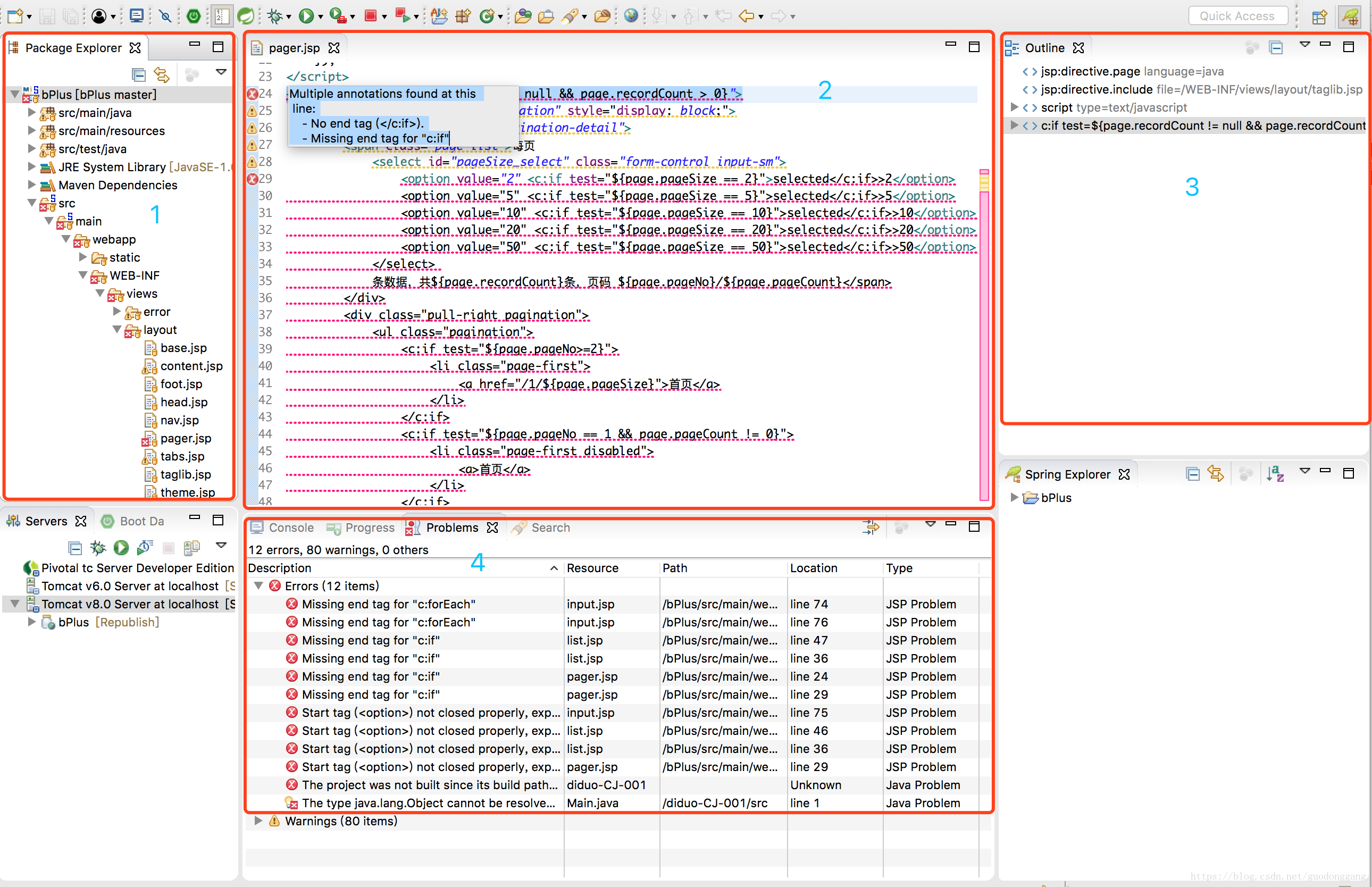This screenshot has width=1372, height=887.
Task: Expand the script node in Outline
Action: (1015, 107)
